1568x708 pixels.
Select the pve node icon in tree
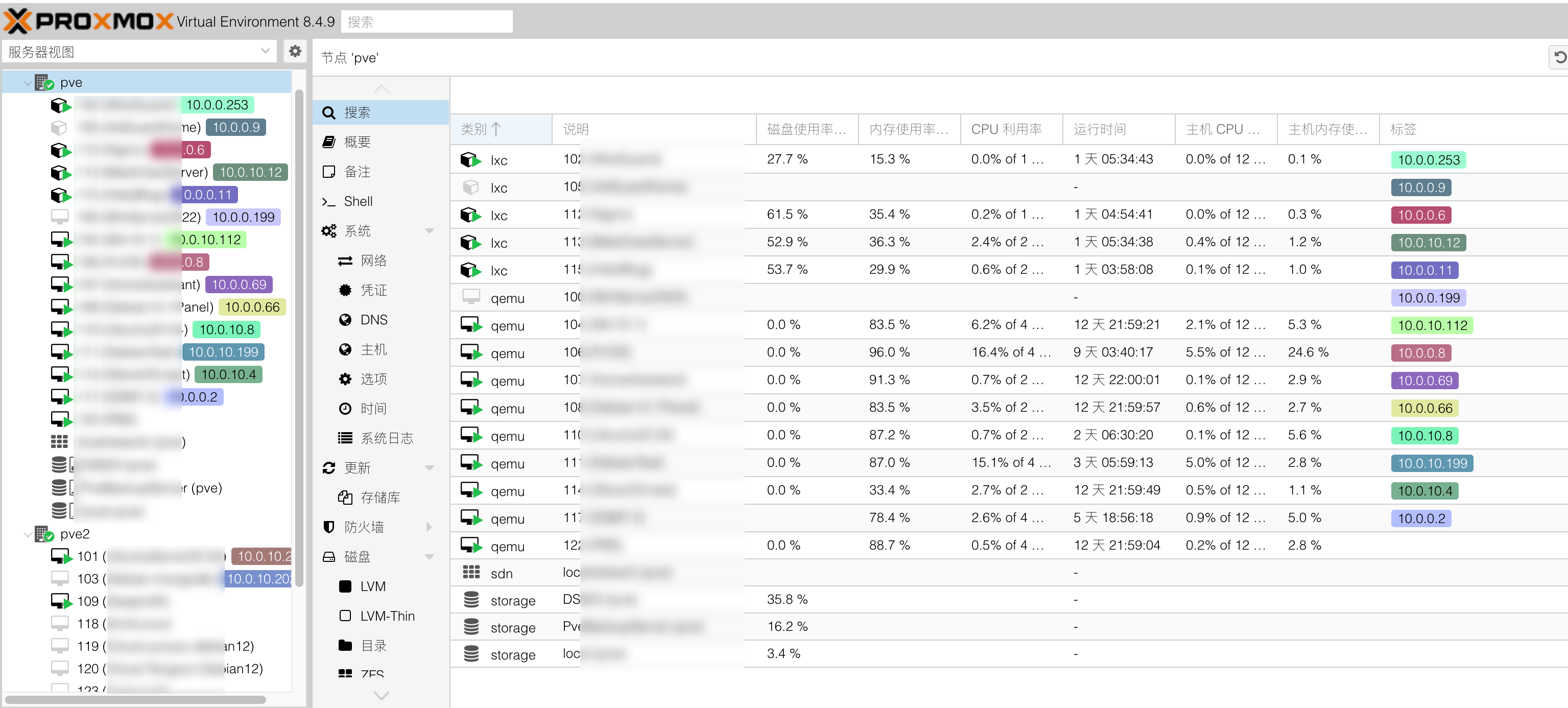pos(44,83)
